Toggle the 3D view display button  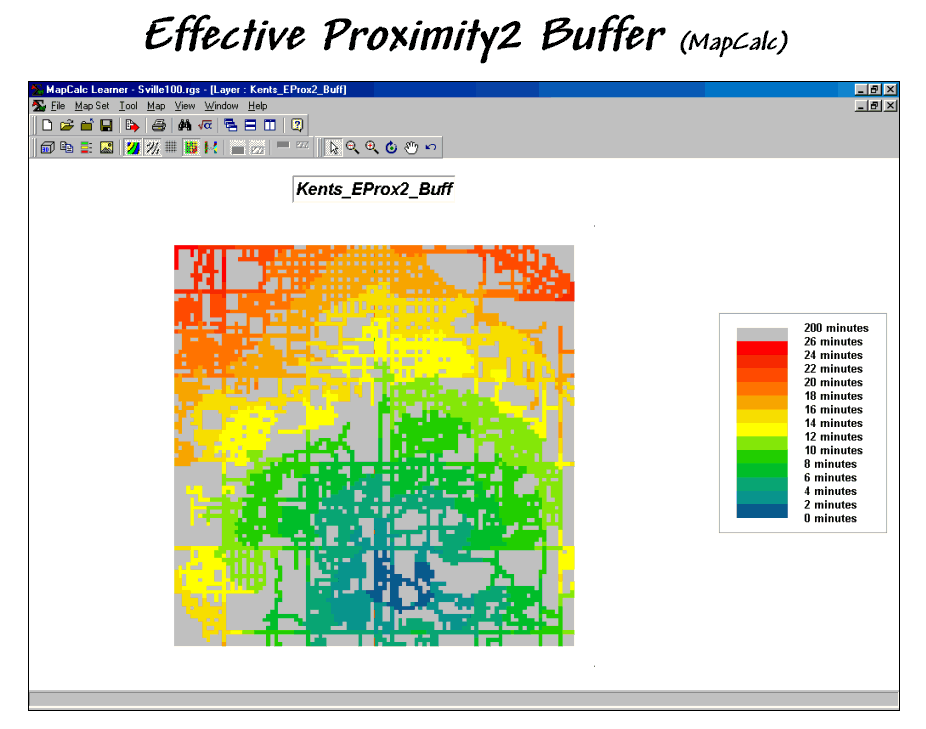[47, 148]
